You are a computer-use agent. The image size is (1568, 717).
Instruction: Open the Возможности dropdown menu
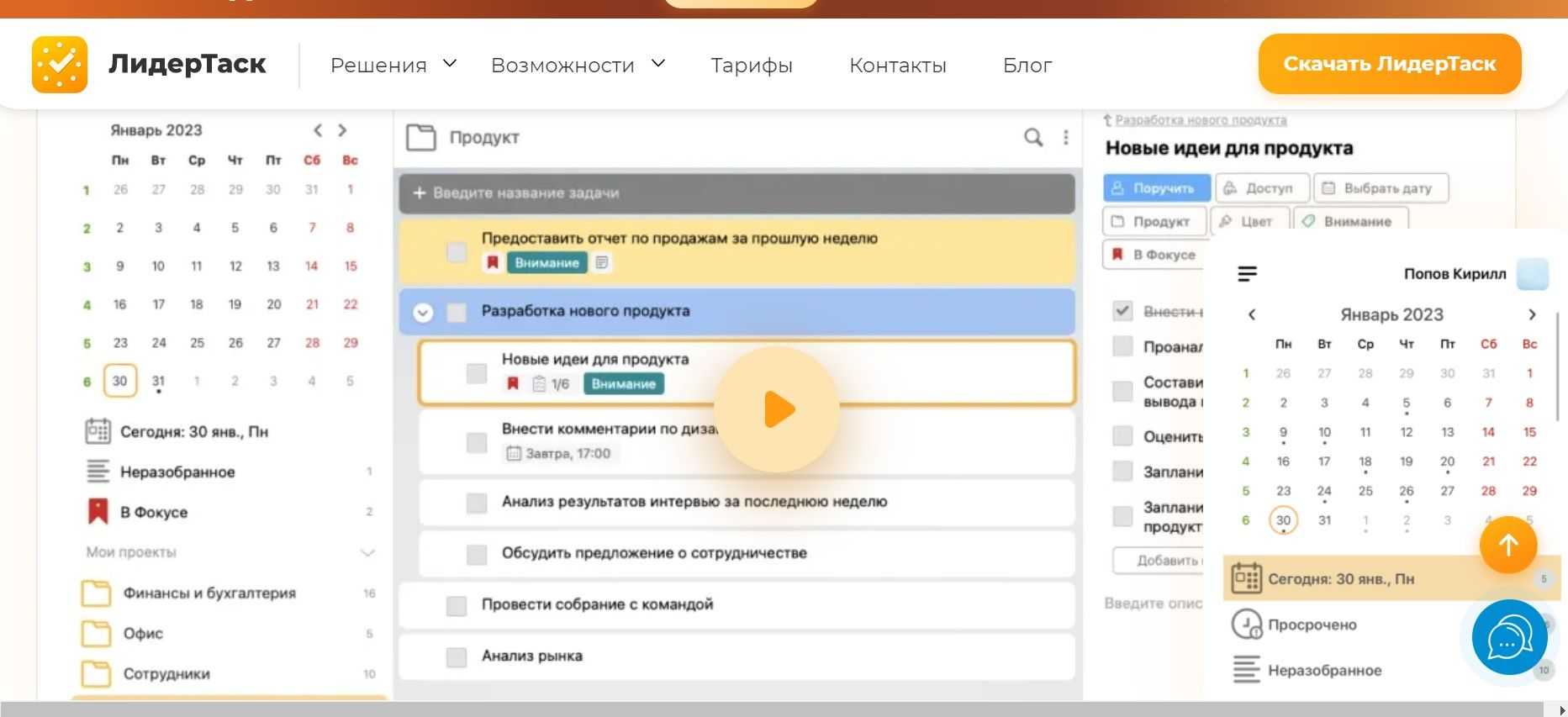pos(578,65)
